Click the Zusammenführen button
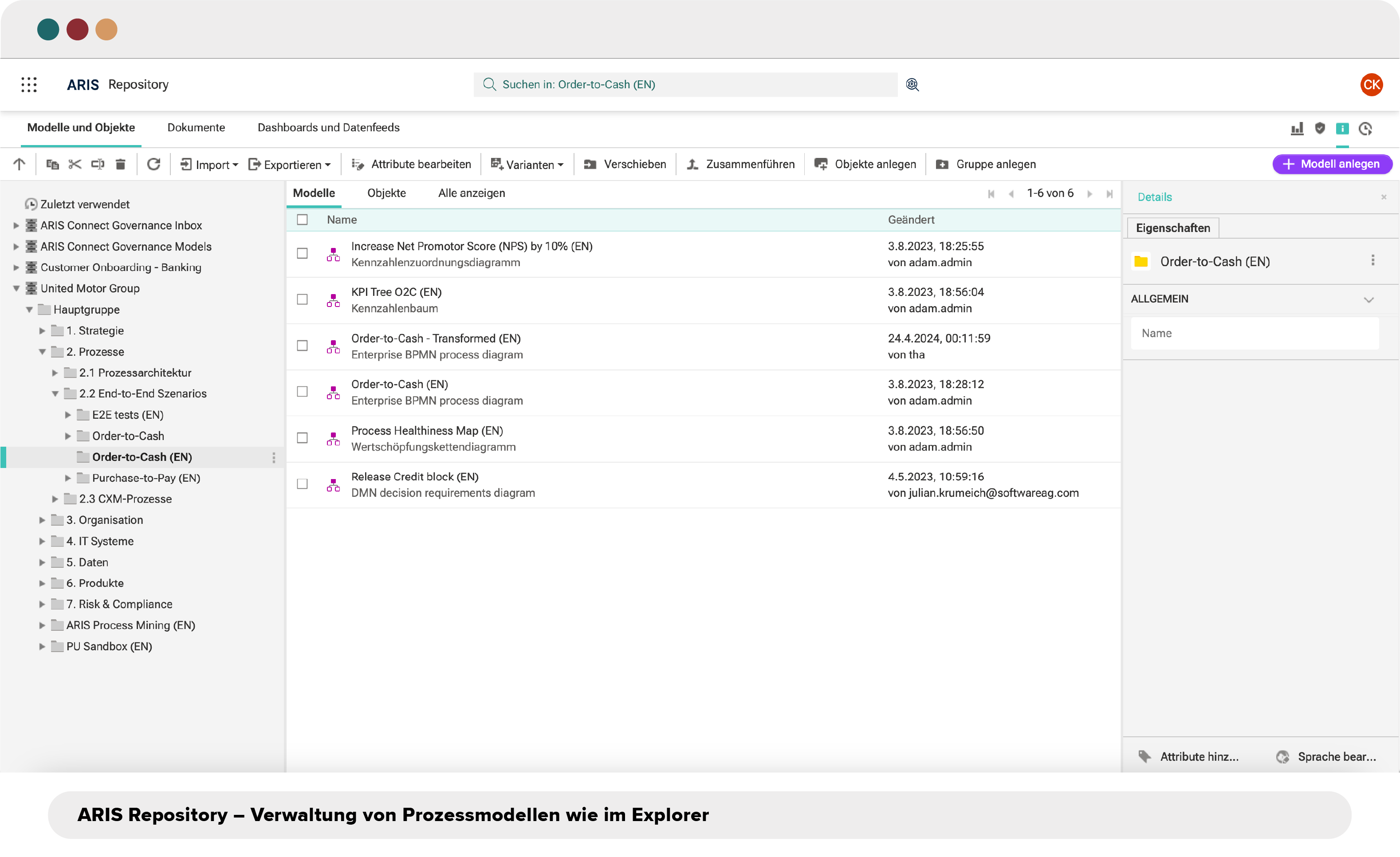 tap(740, 164)
